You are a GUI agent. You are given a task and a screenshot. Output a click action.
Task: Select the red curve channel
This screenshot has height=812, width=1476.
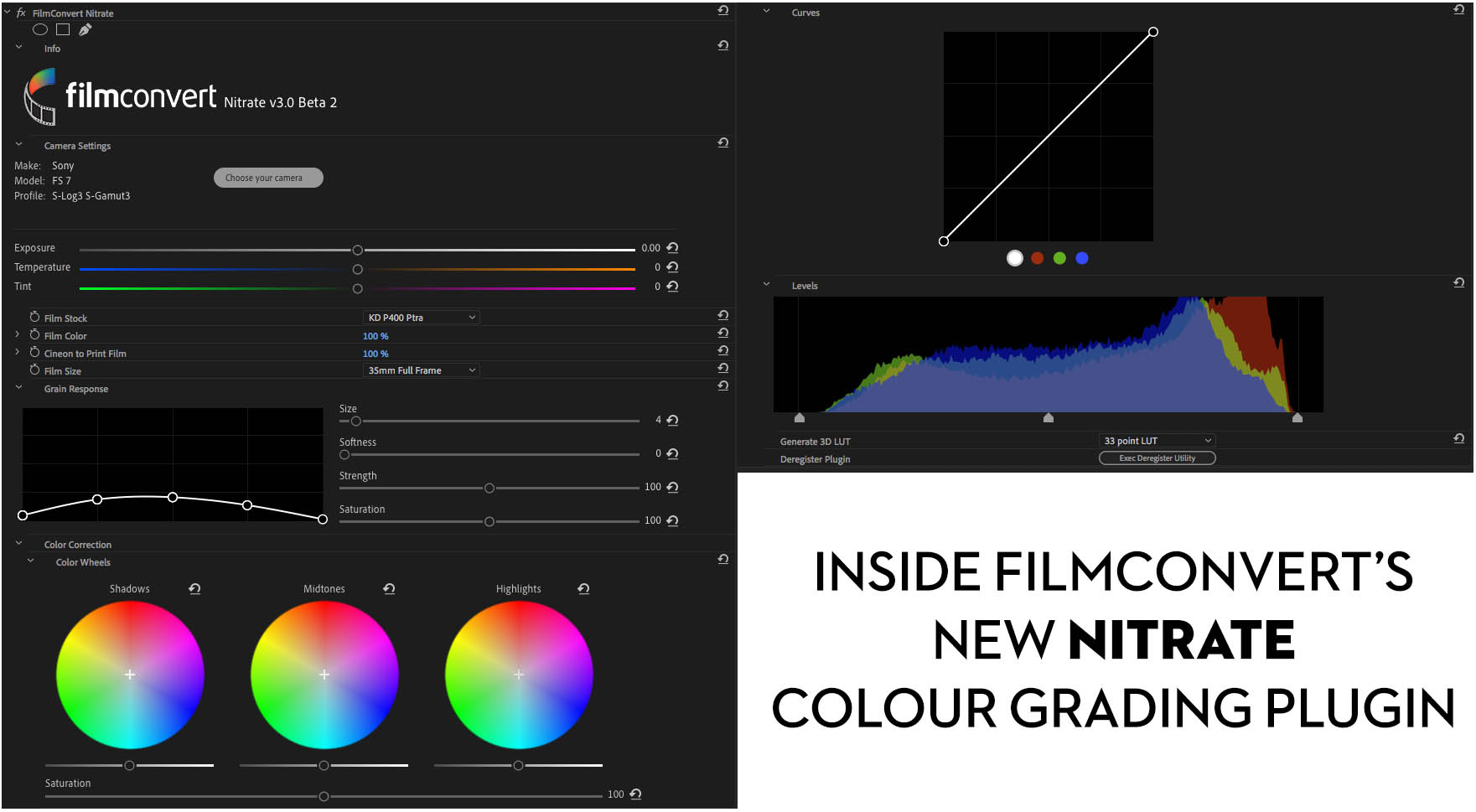point(1037,258)
